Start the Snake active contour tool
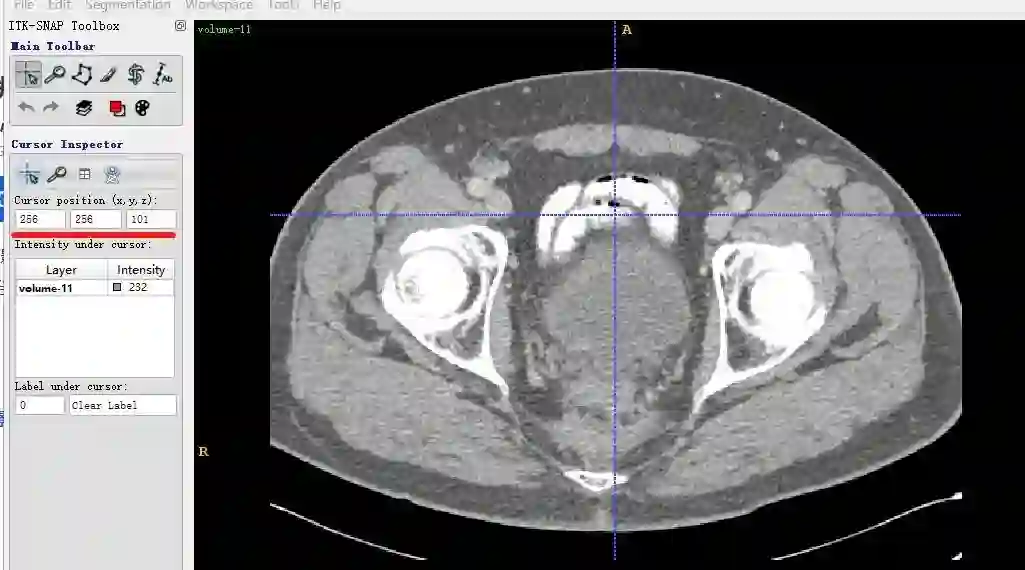1025x570 pixels. pos(135,75)
